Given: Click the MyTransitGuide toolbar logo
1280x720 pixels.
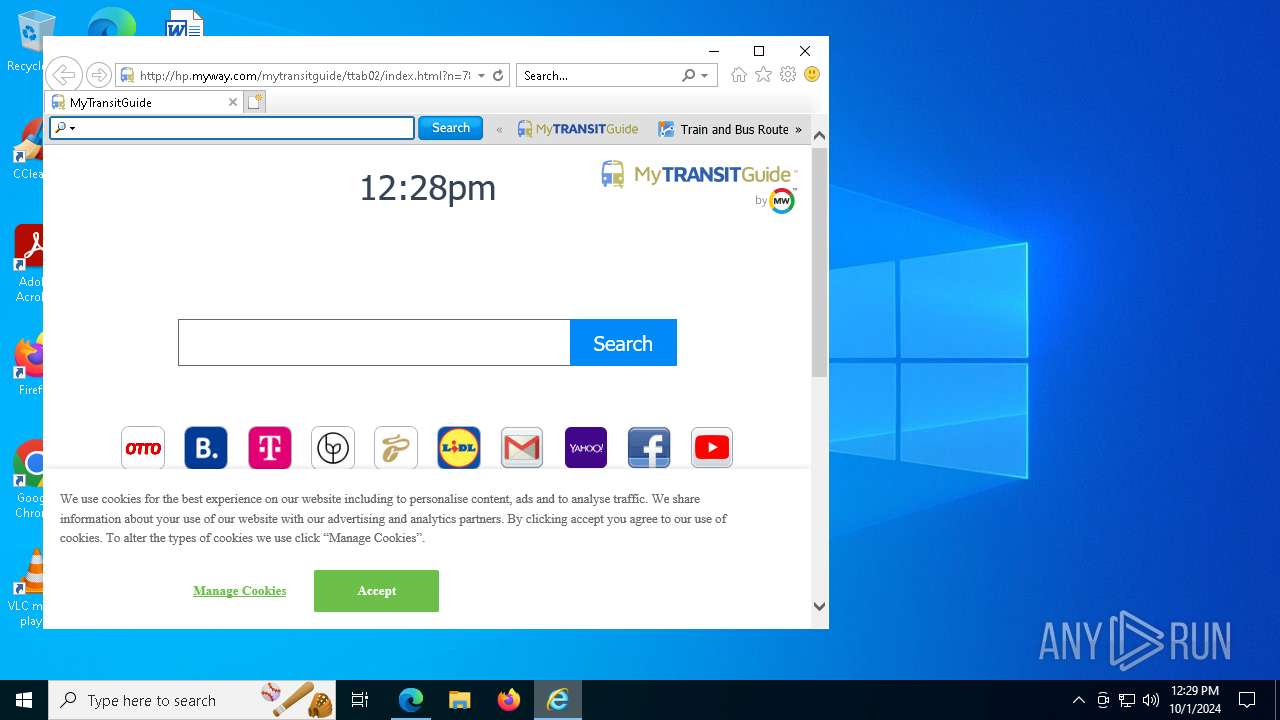Looking at the screenshot, I should [x=578, y=129].
